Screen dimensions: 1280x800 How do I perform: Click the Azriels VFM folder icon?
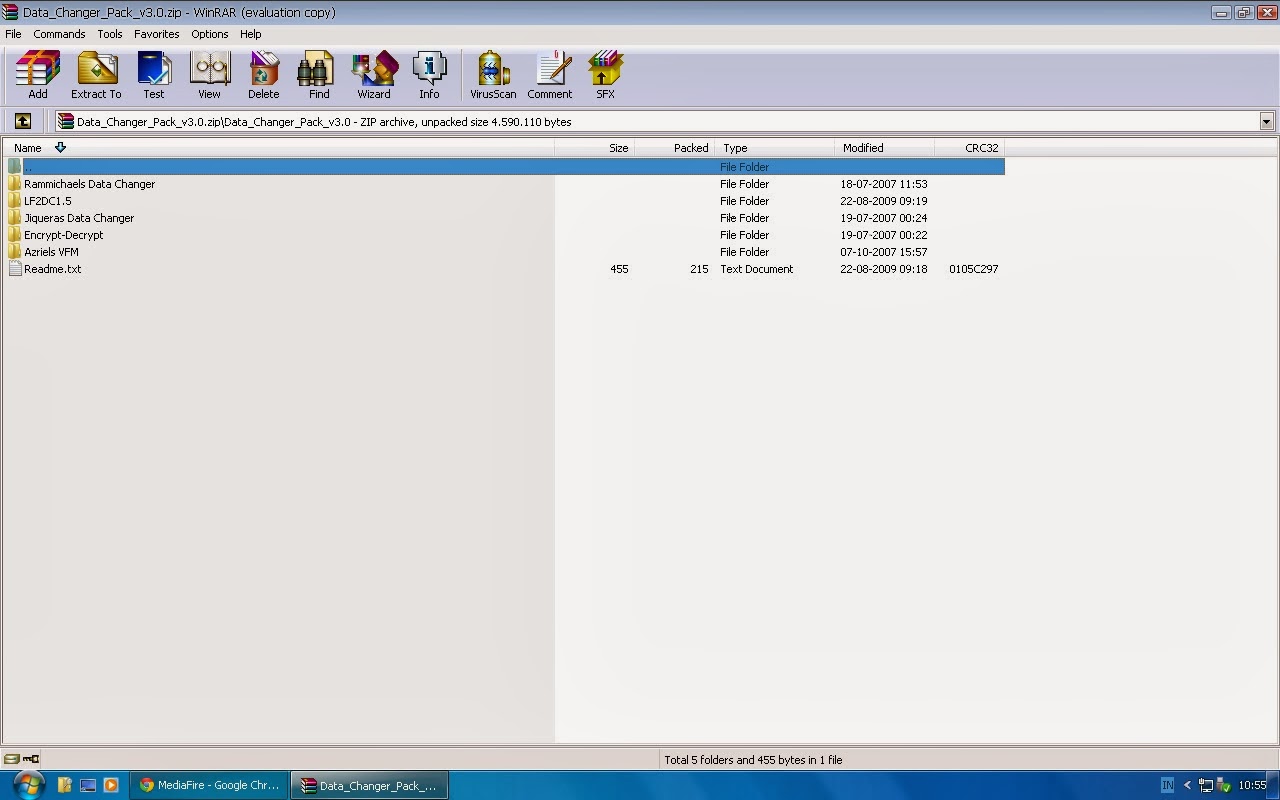tap(15, 252)
